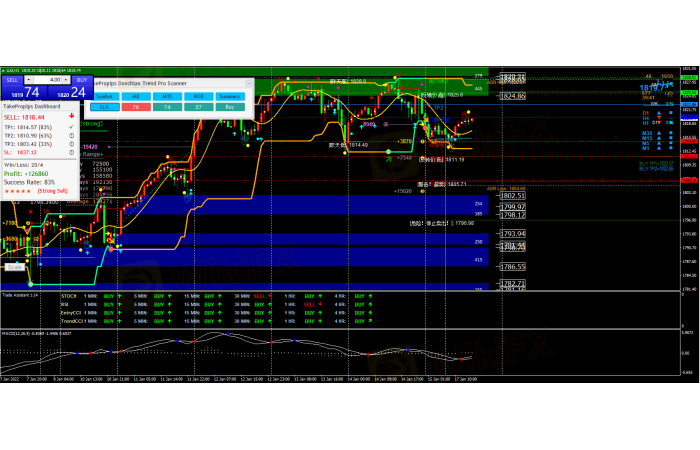This screenshot has width=700, height=450.
Task: Select the M15 tab in Trend Scanner
Action: tap(166, 96)
